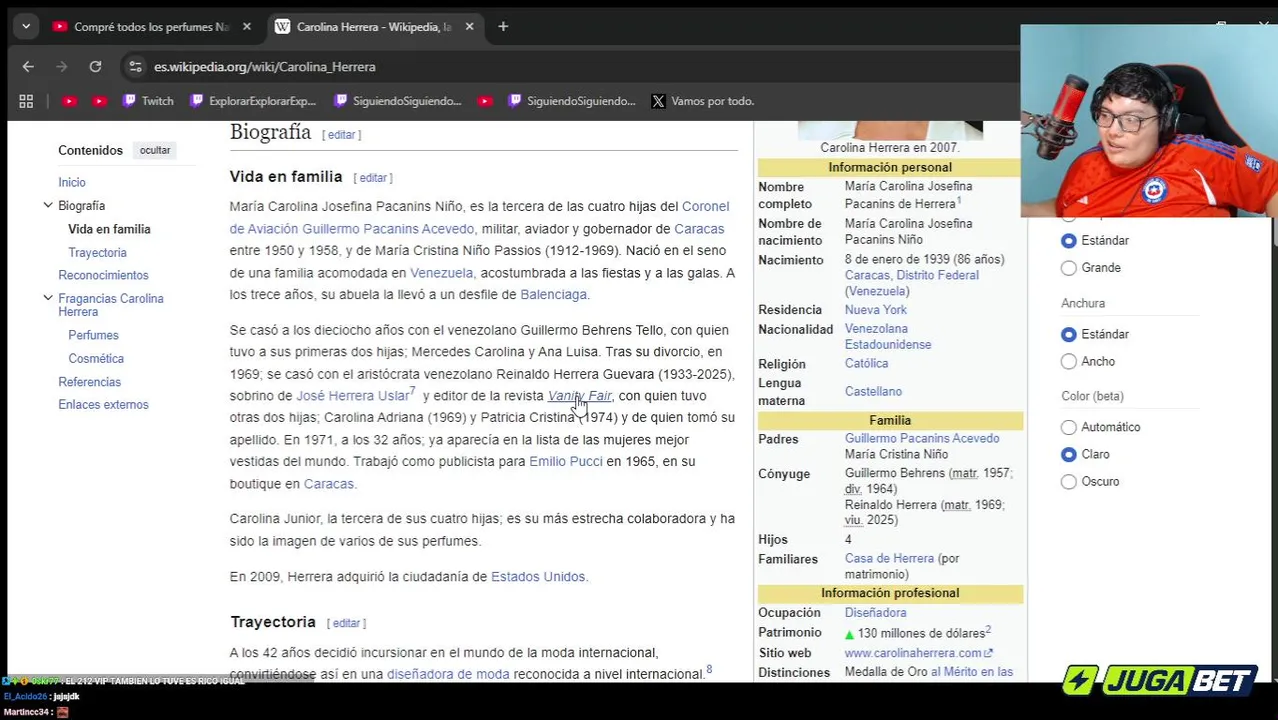Select Estándar text size option

tap(1069, 241)
